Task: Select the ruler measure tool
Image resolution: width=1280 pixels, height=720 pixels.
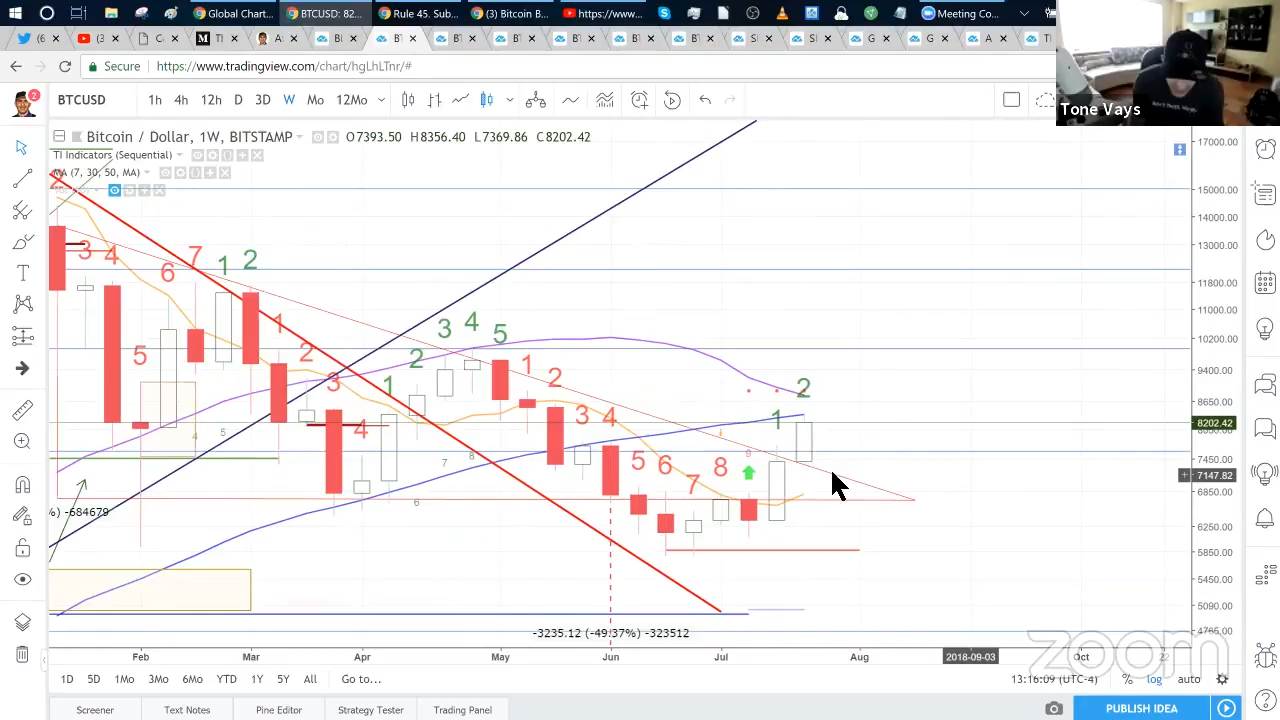Action: coord(22,410)
